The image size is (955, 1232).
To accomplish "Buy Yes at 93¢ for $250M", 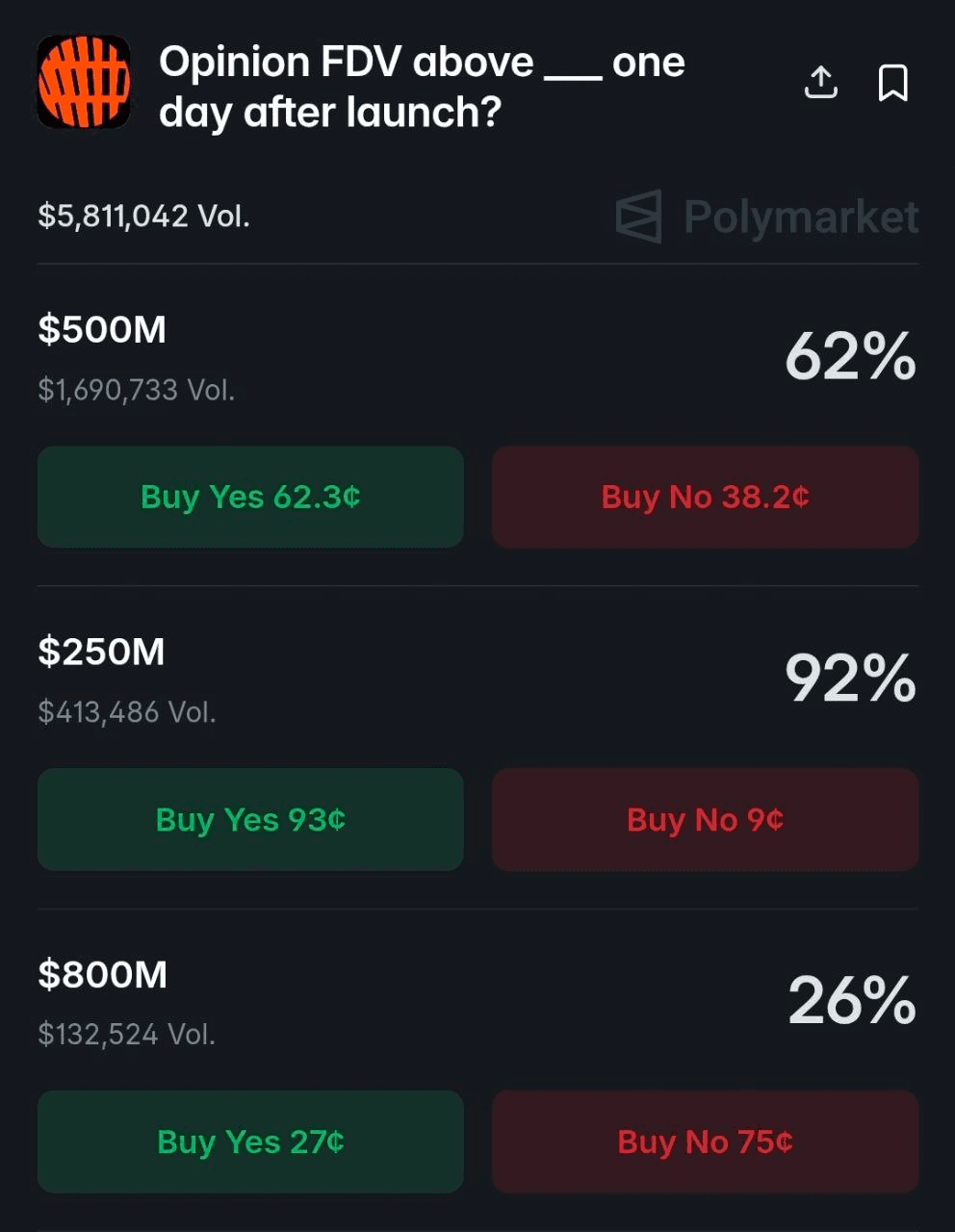I will (x=250, y=819).
